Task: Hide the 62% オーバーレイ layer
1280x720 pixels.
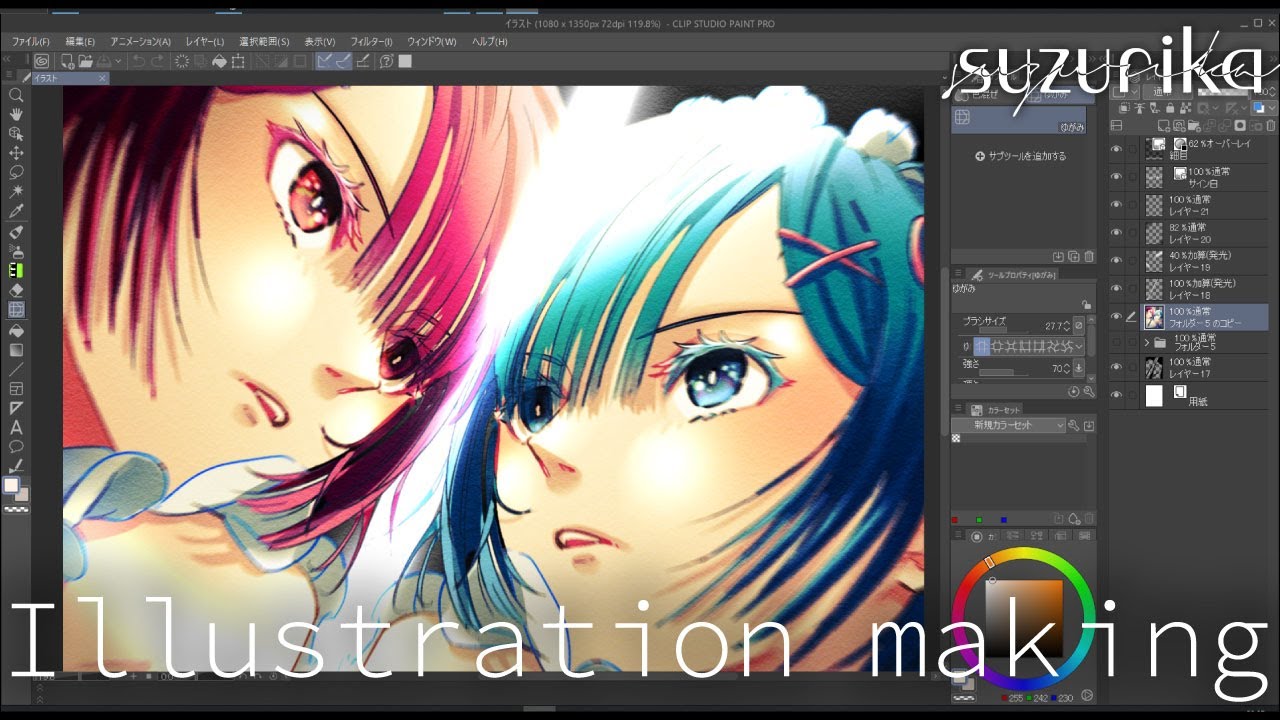Action: pyautogui.click(x=1117, y=148)
